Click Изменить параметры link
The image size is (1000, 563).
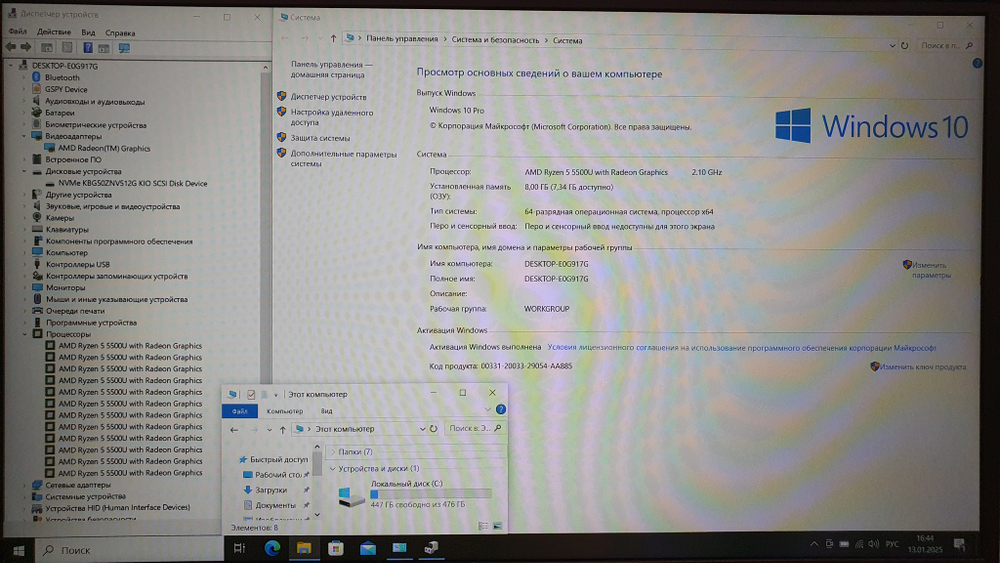click(930, 270)
